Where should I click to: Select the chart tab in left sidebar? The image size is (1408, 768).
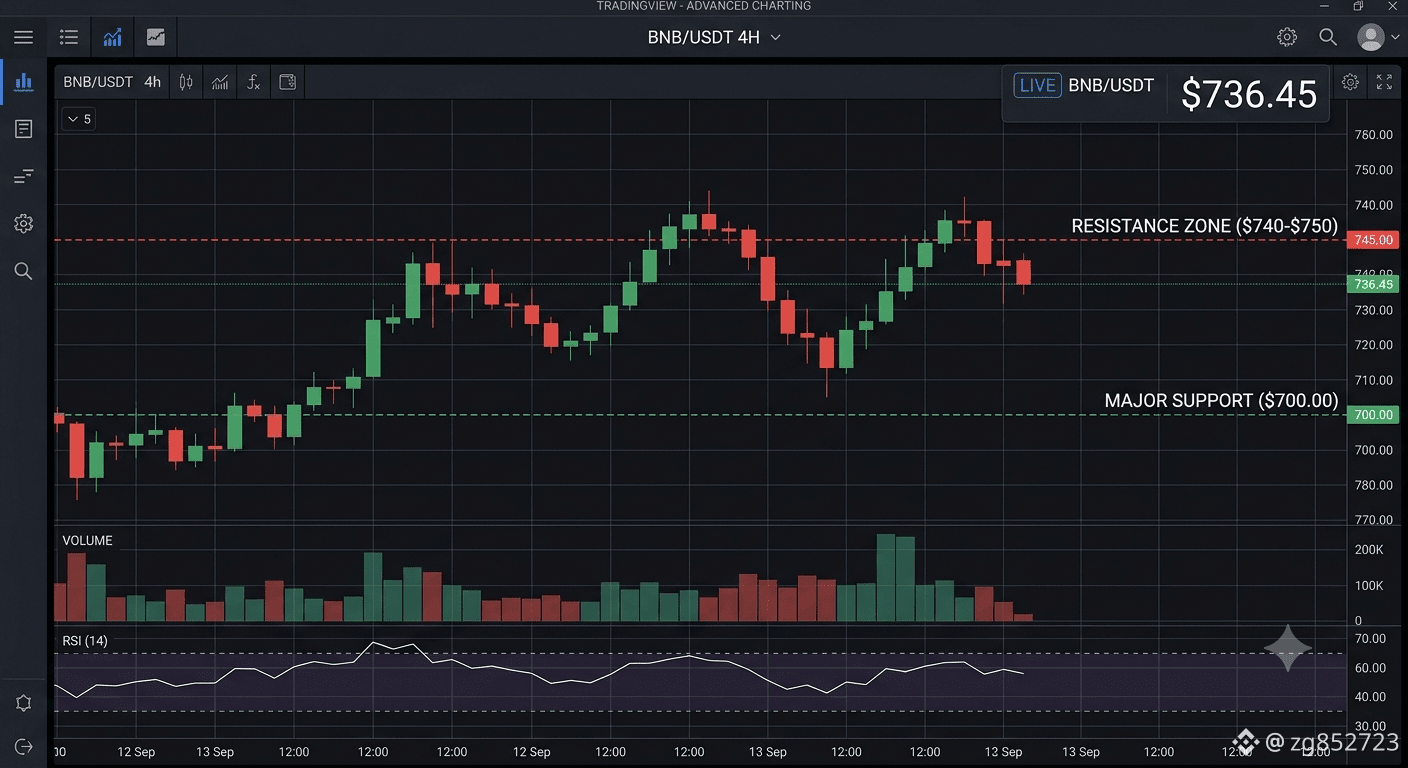point(23,82)
